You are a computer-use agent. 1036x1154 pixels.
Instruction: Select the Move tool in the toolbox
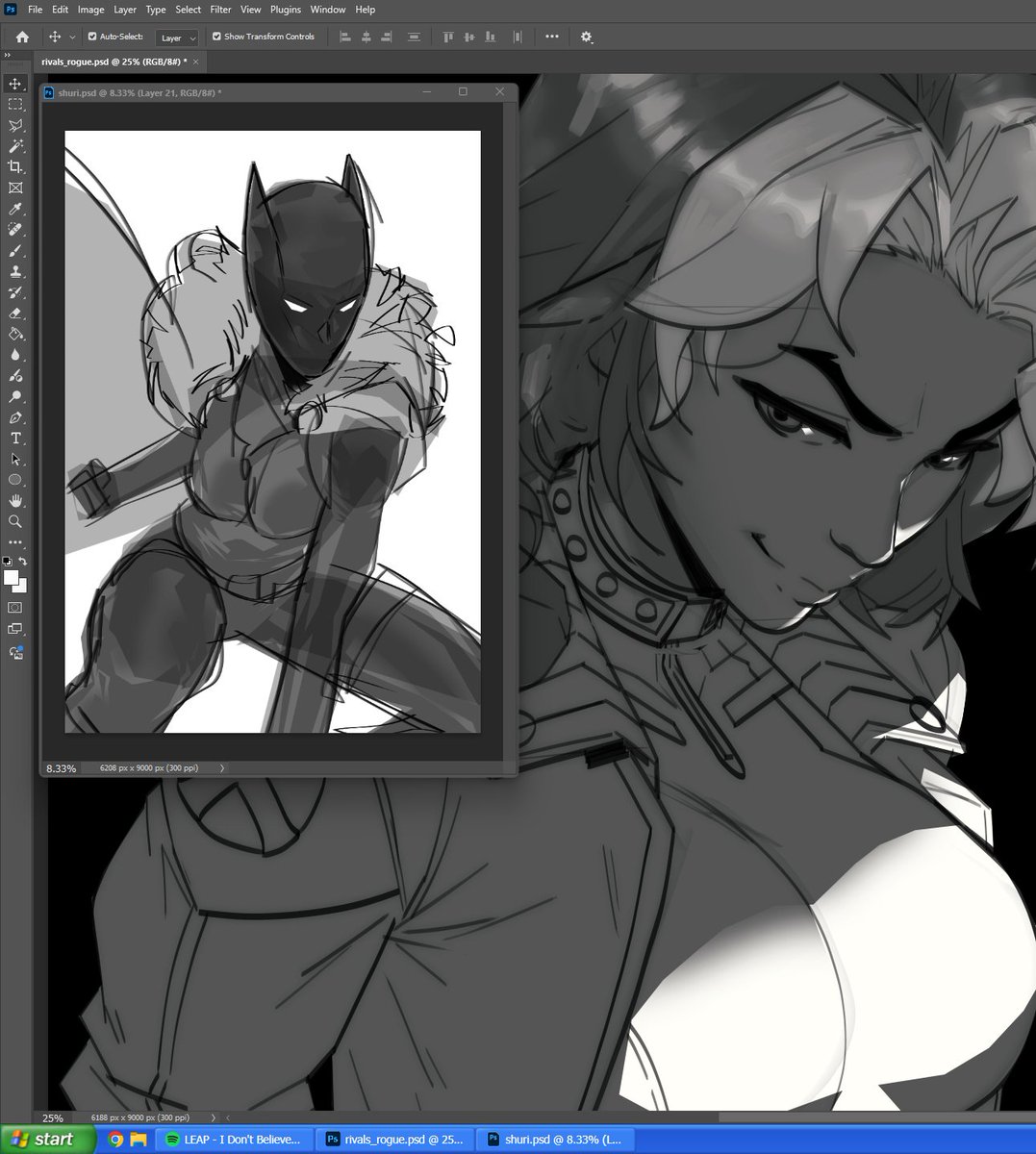point(15,84)
